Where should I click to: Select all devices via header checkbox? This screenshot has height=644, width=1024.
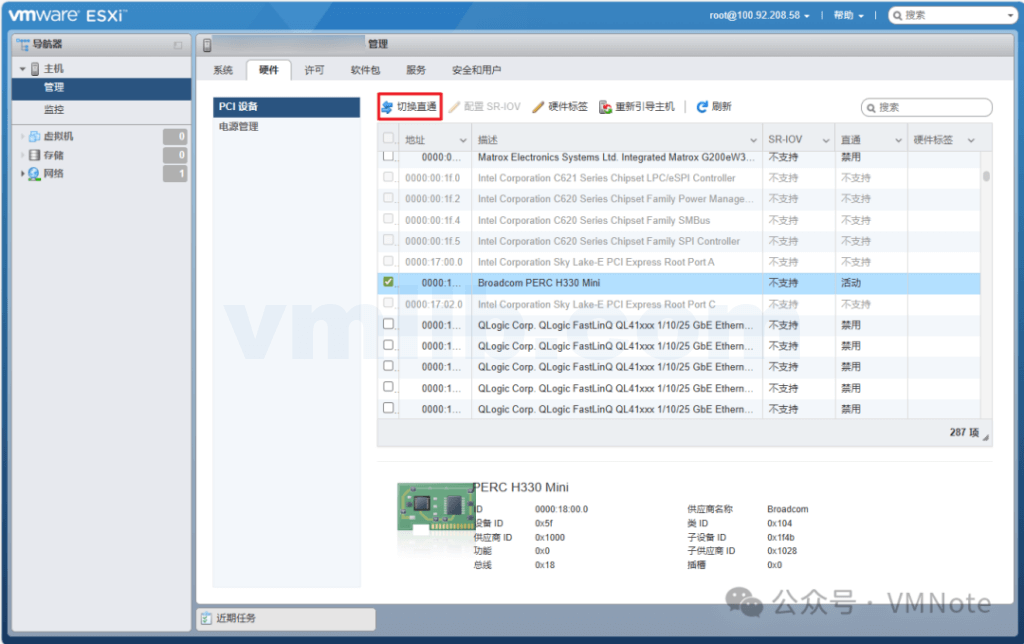388,139
